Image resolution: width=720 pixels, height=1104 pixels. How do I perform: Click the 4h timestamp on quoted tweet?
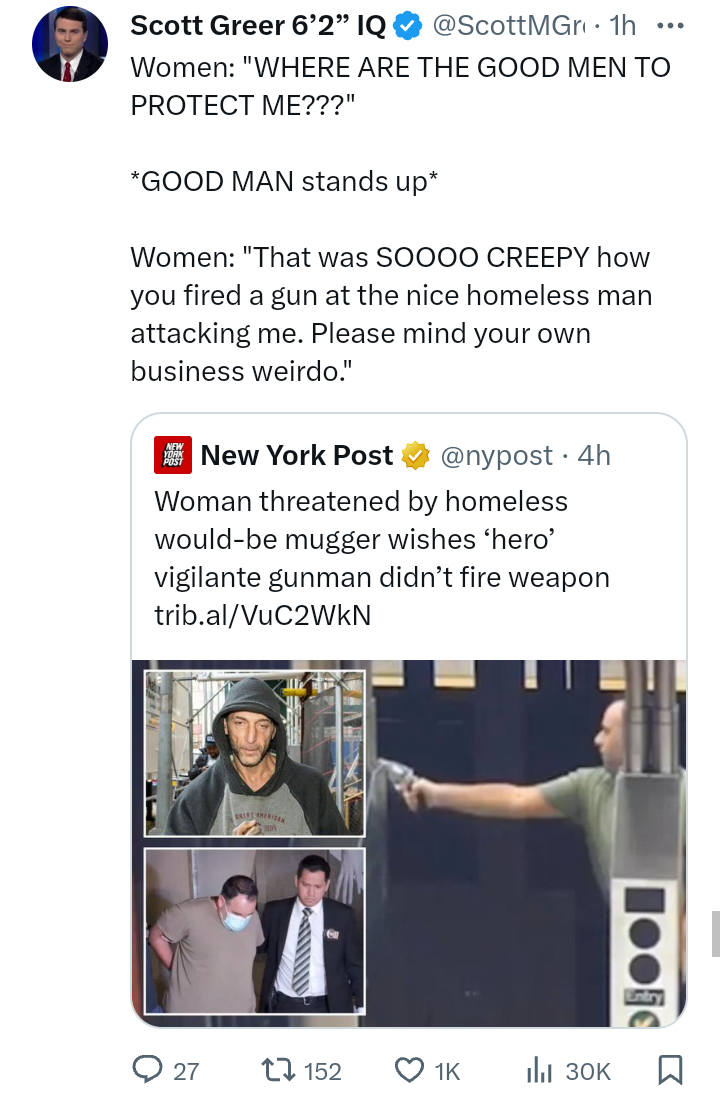point(594,456)
